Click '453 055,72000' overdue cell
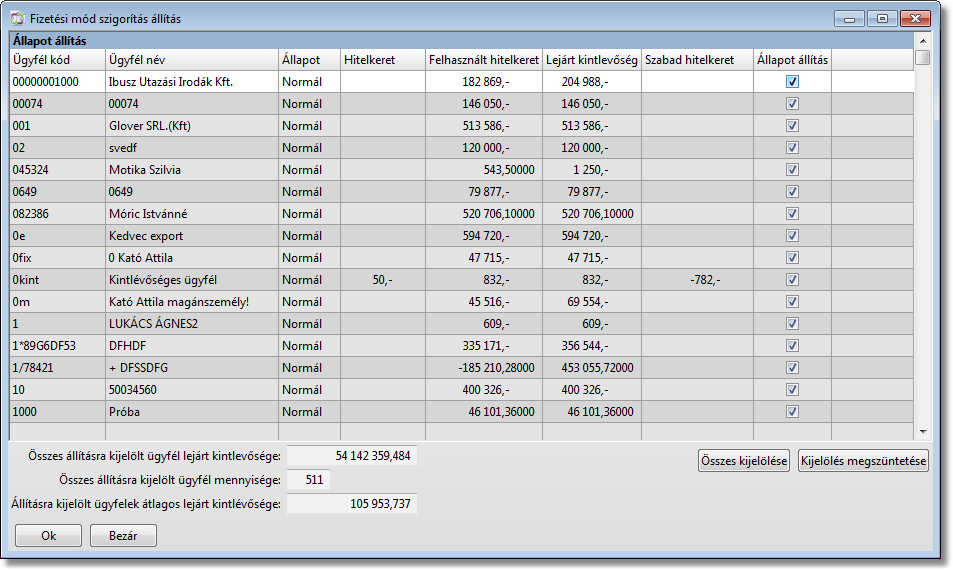953x571 pixels. tap(592, 368)
